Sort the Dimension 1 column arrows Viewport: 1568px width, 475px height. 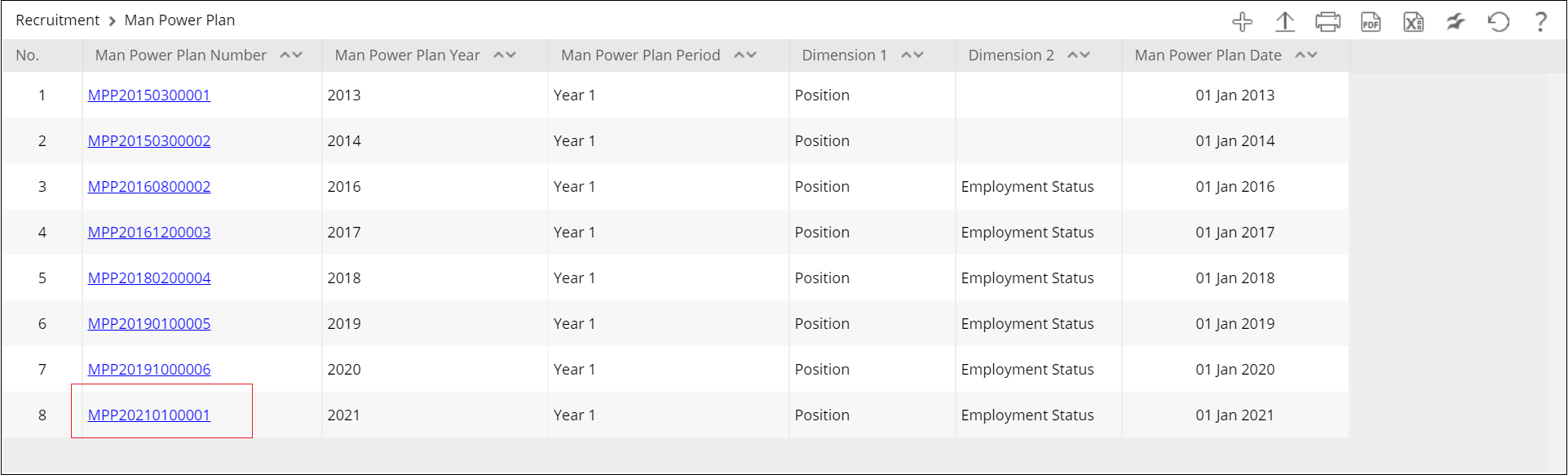point(912,55)
